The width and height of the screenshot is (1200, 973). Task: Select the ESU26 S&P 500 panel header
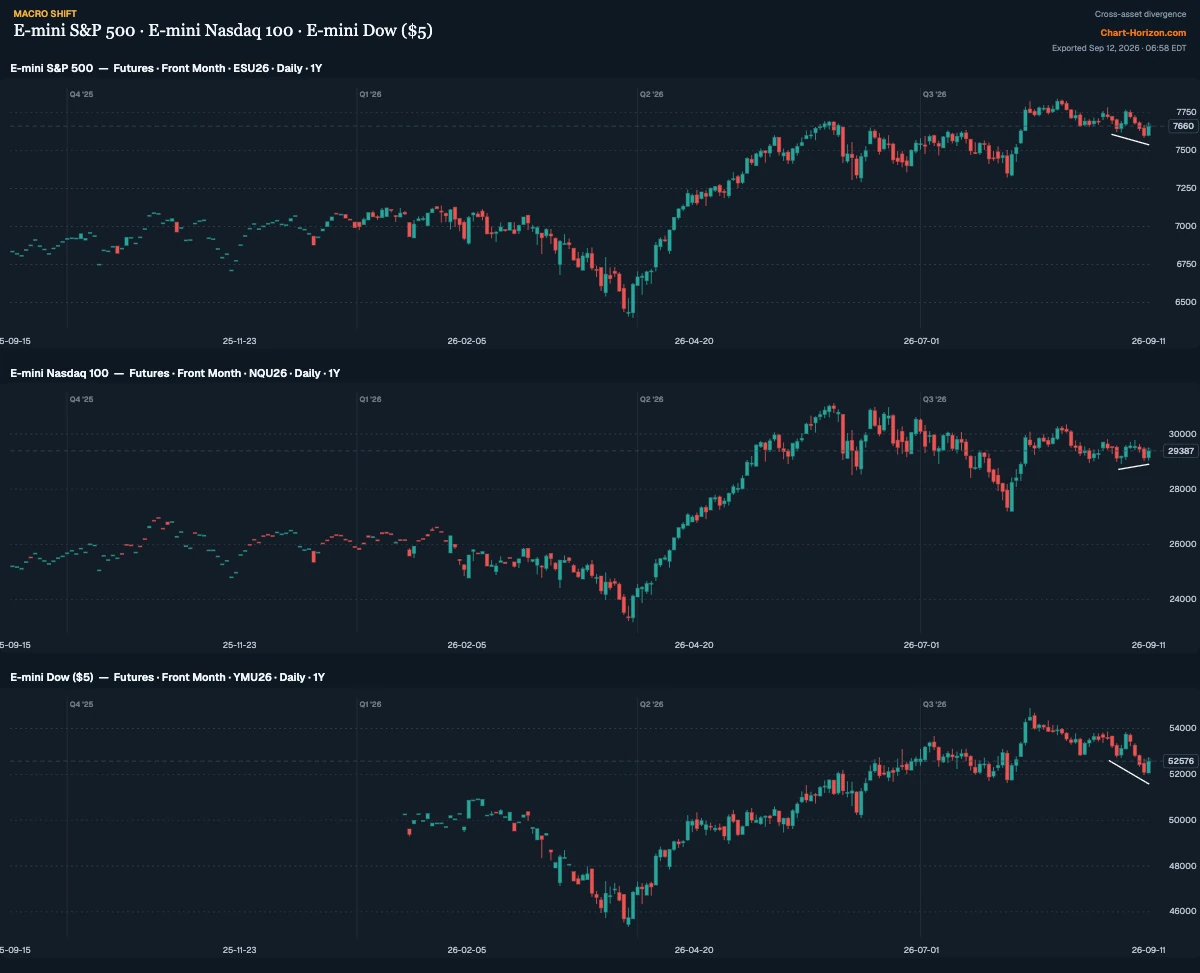(166, 68)
